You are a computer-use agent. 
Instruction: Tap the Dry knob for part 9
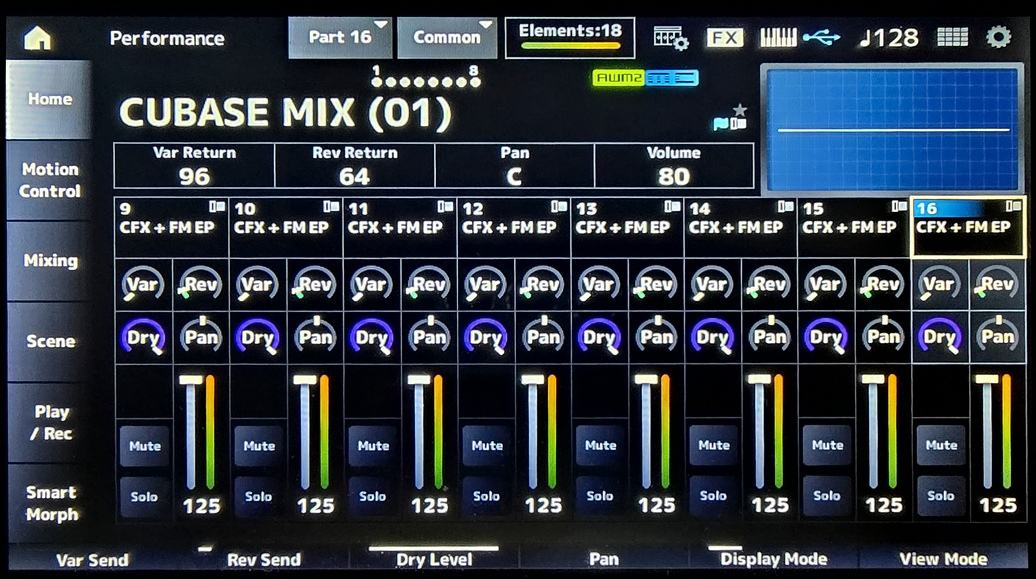coord(143,337)
